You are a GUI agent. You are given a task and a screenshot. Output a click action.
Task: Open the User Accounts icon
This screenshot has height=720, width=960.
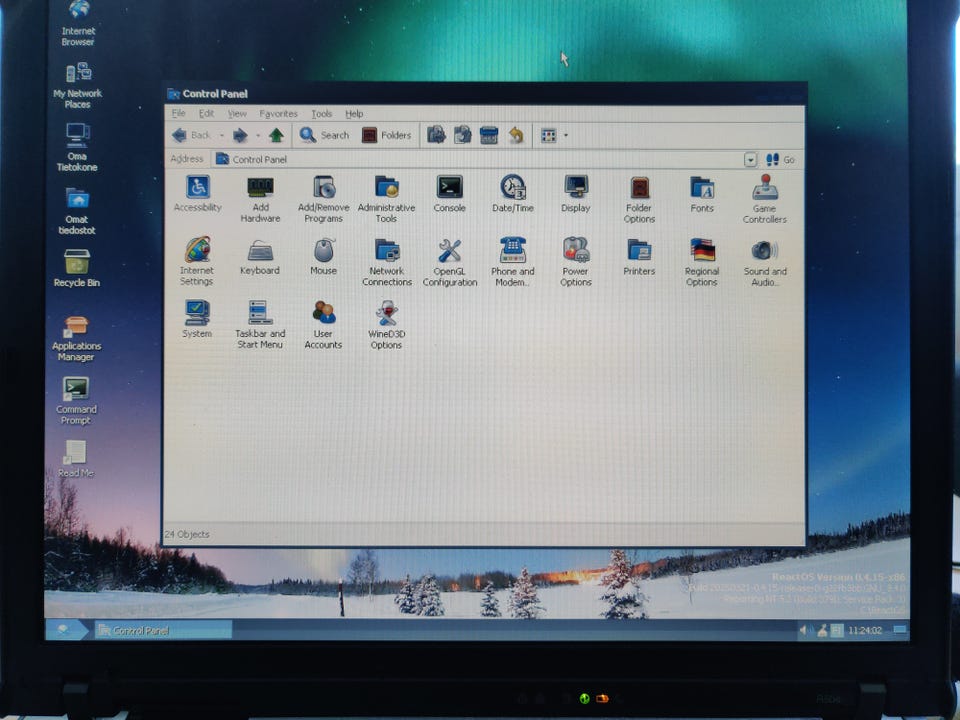323,313
